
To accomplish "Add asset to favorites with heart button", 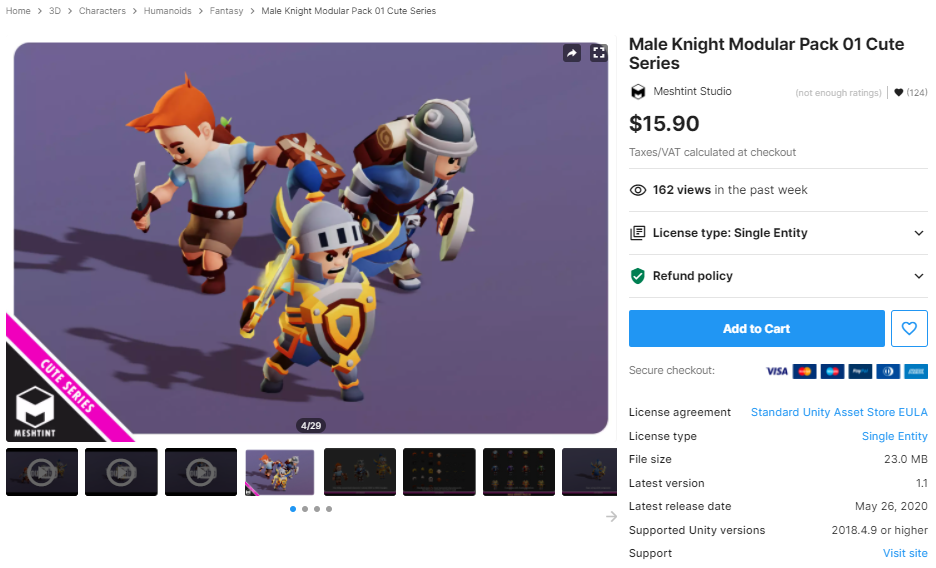I will 909,328.
